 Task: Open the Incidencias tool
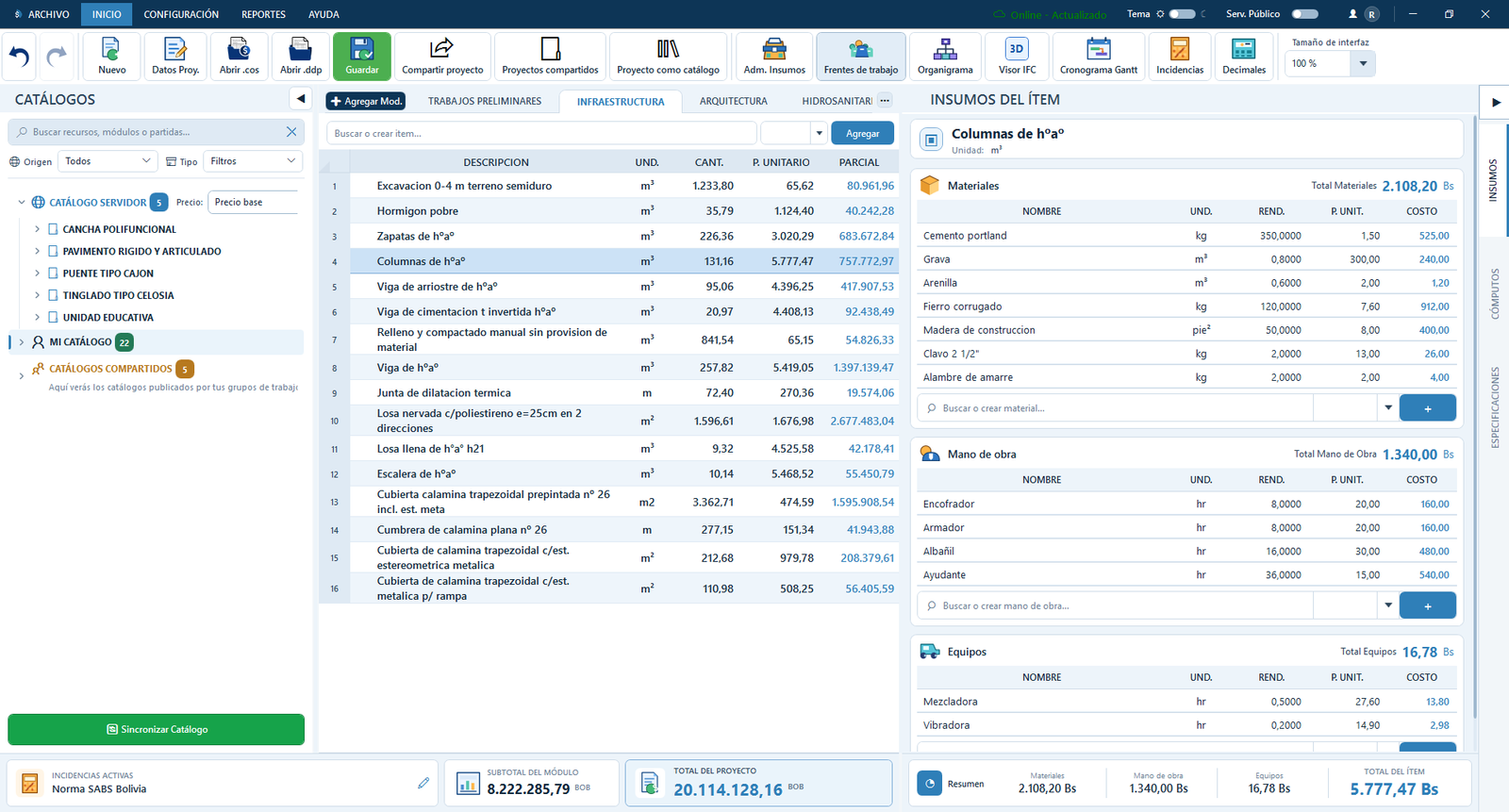click(1180, 57)
